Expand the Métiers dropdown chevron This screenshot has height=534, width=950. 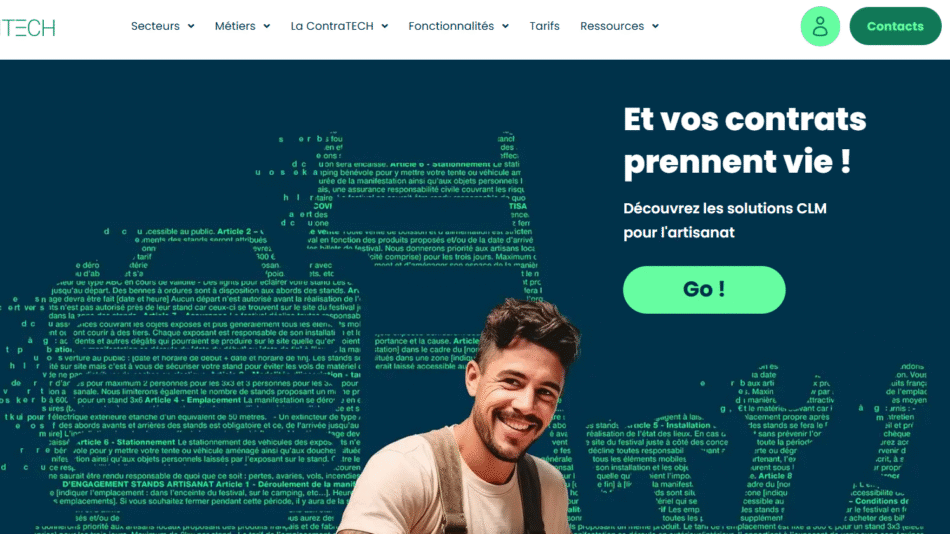[x=267, y=26]
